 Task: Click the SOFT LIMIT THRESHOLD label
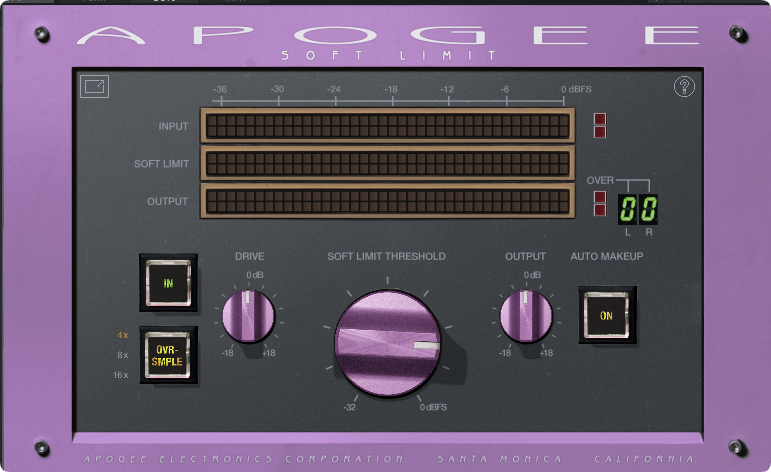point(386,256)
